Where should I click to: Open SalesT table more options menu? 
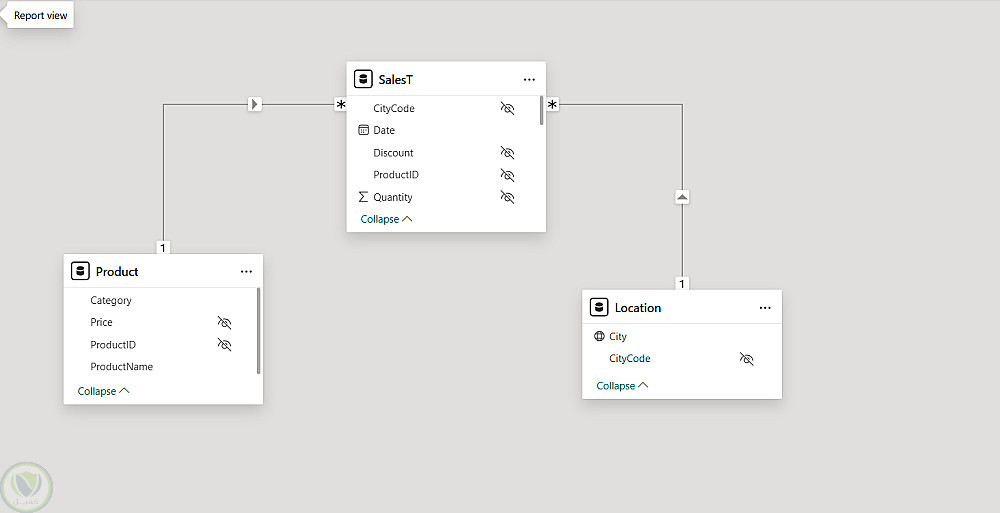click(529, 79)
